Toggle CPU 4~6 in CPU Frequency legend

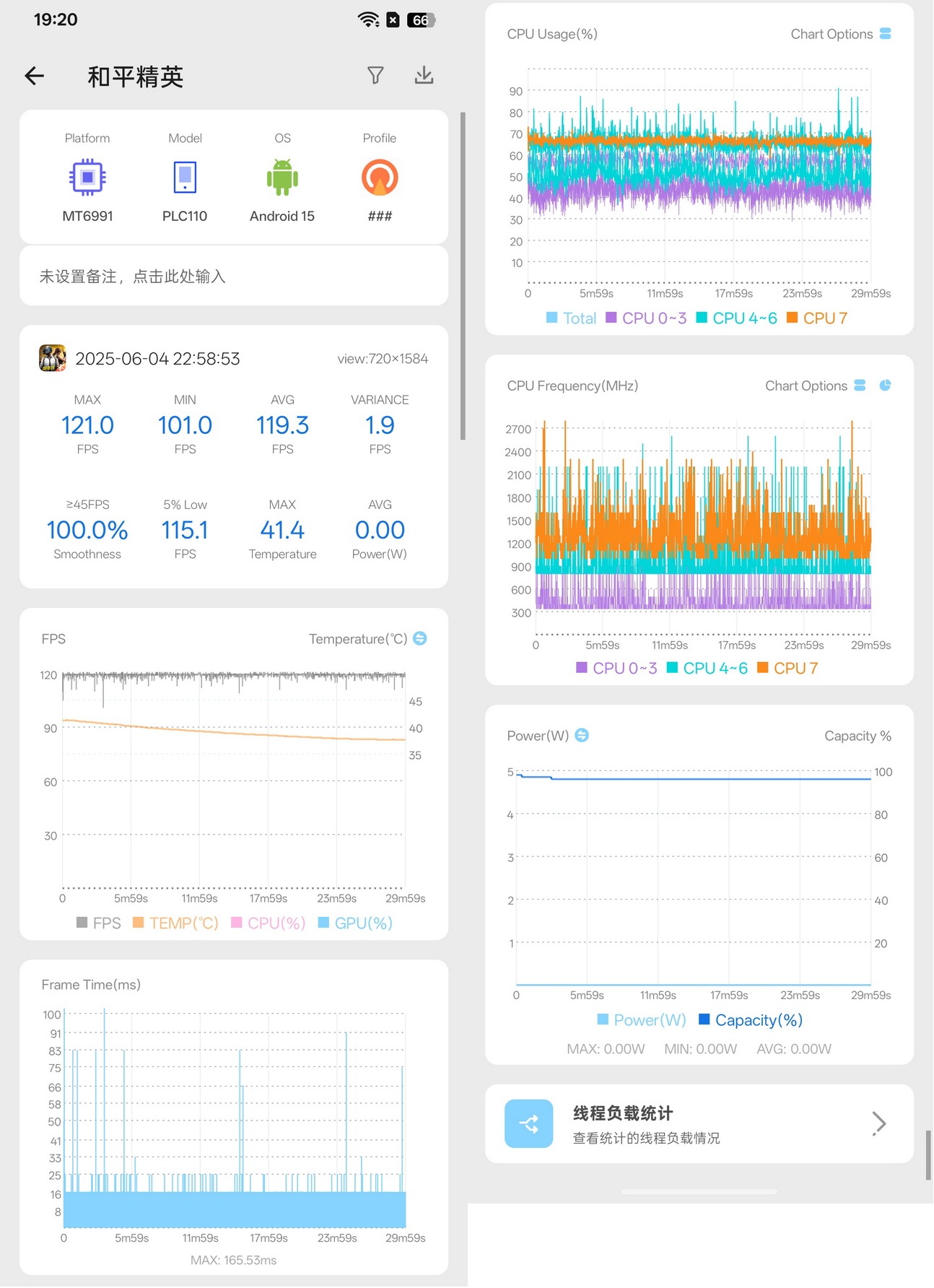[x=707, y=668]
